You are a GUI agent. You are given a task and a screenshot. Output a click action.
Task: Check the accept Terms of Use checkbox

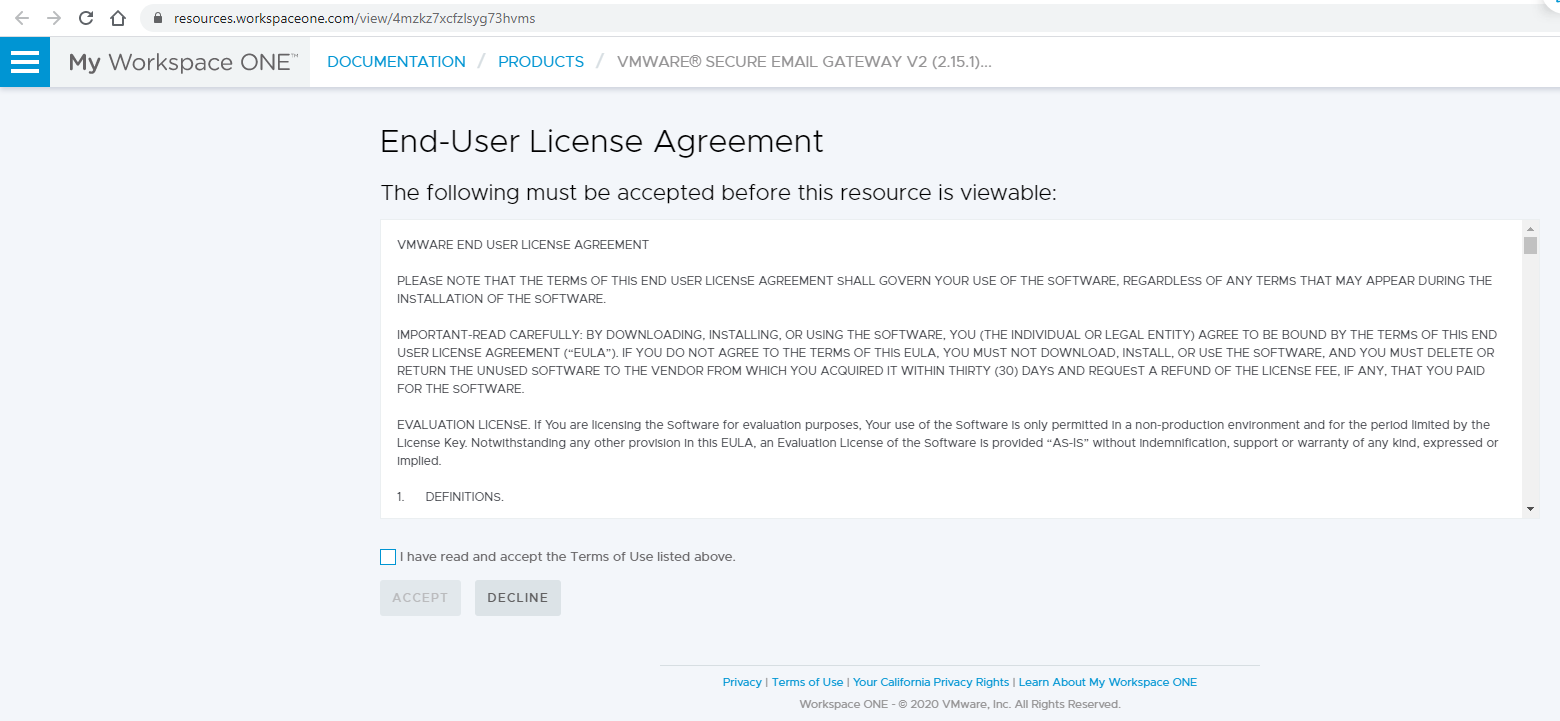(x=388, y=557)
